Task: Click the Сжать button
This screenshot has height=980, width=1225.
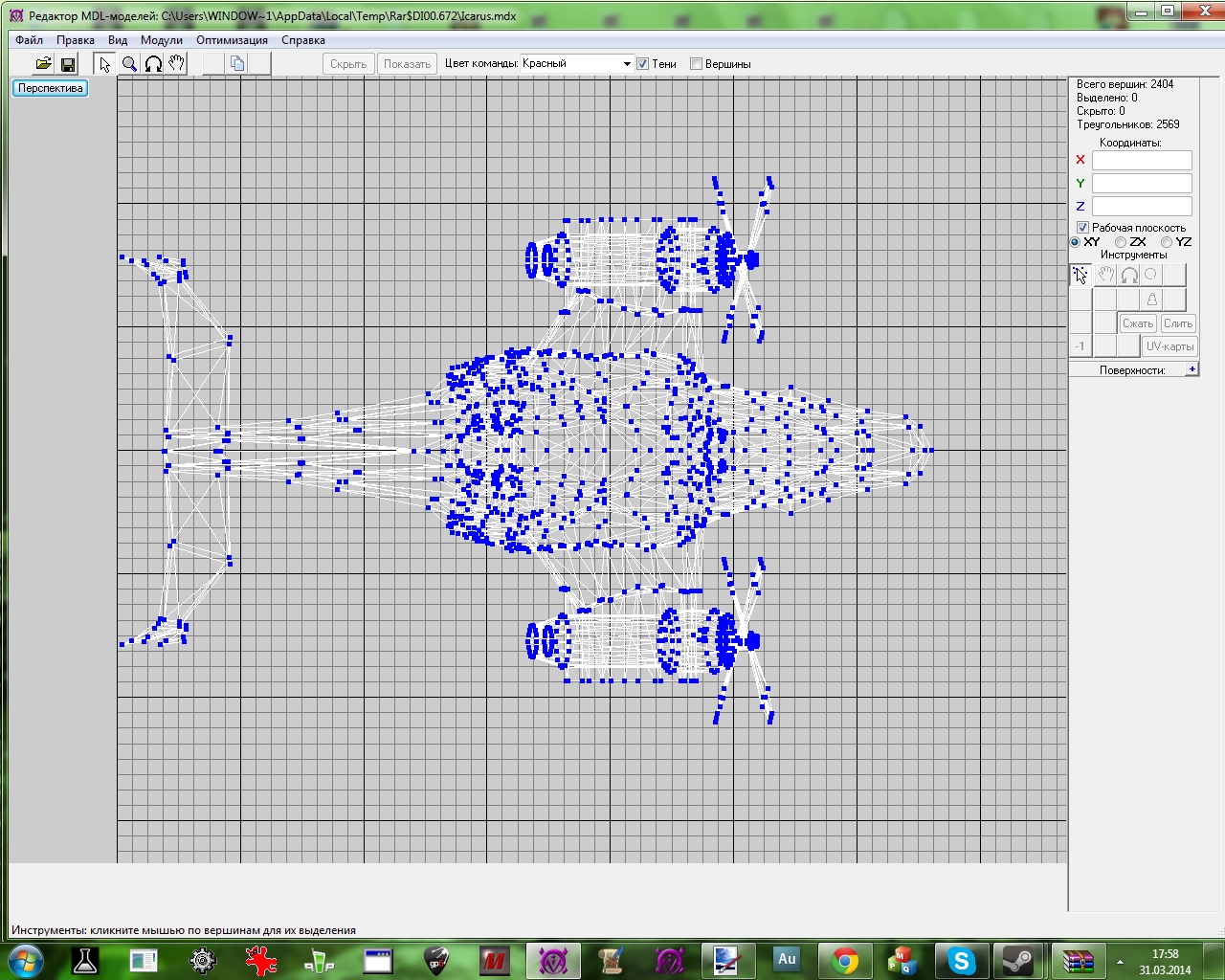Action: (1138, 323)
